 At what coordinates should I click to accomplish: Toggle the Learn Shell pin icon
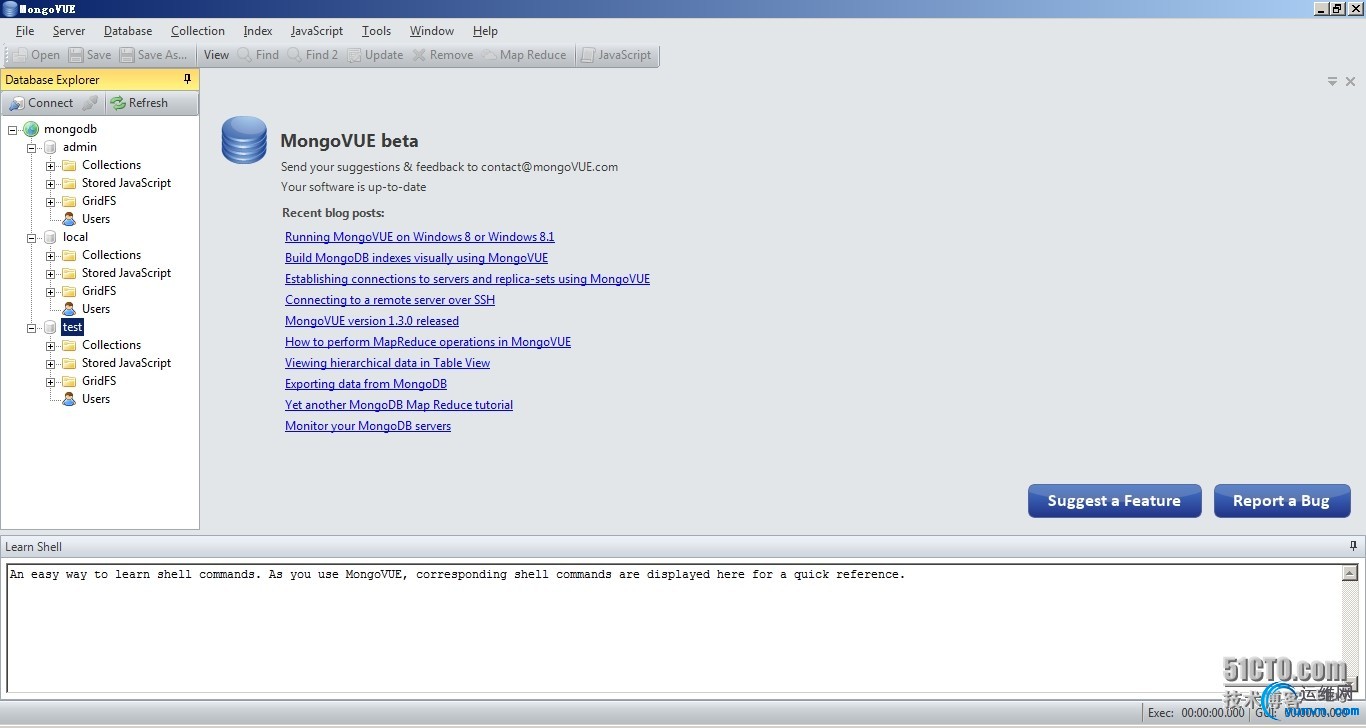click(x=1353, y=546)
